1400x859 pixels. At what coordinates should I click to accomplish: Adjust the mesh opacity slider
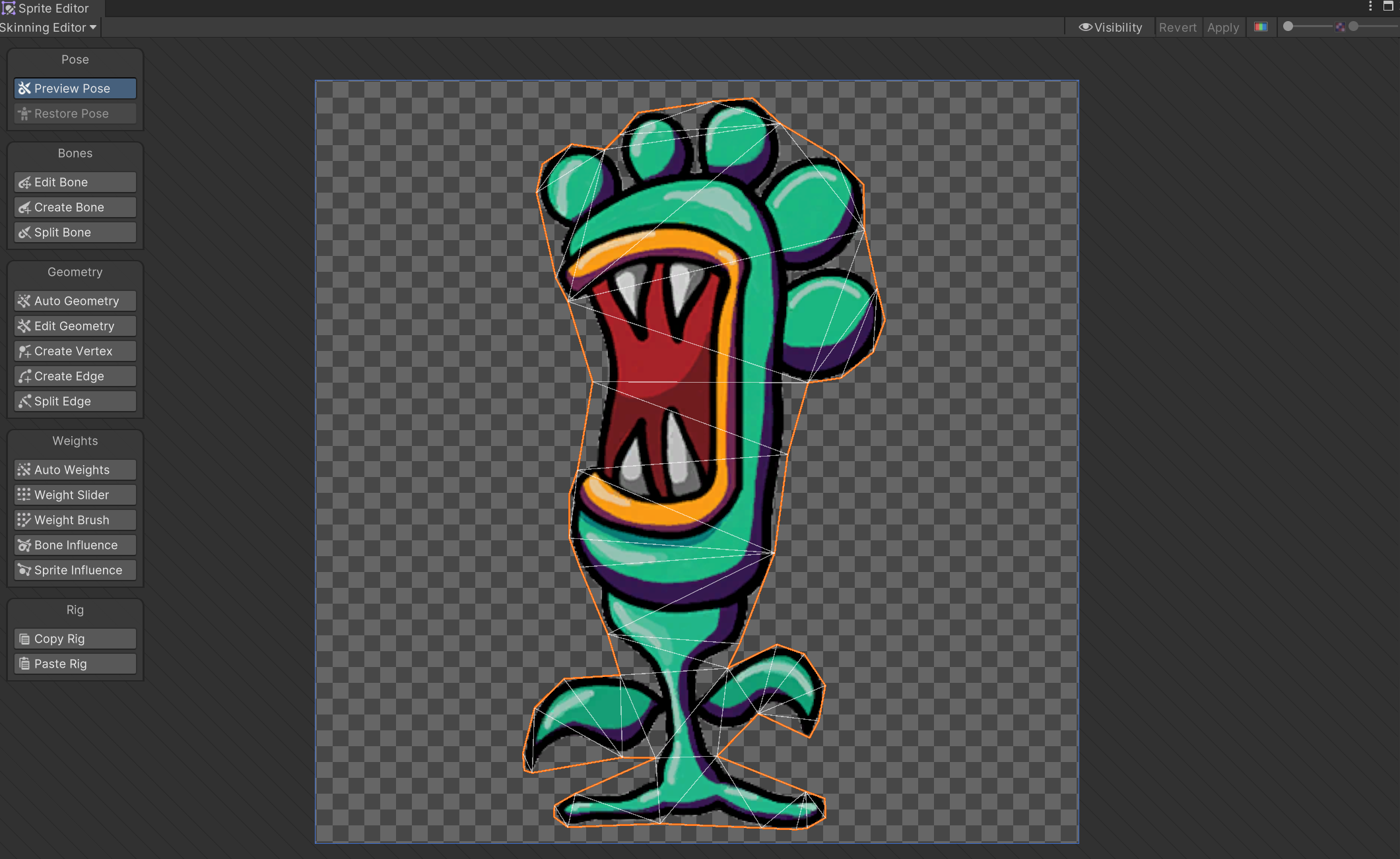tap(1307, 27)
